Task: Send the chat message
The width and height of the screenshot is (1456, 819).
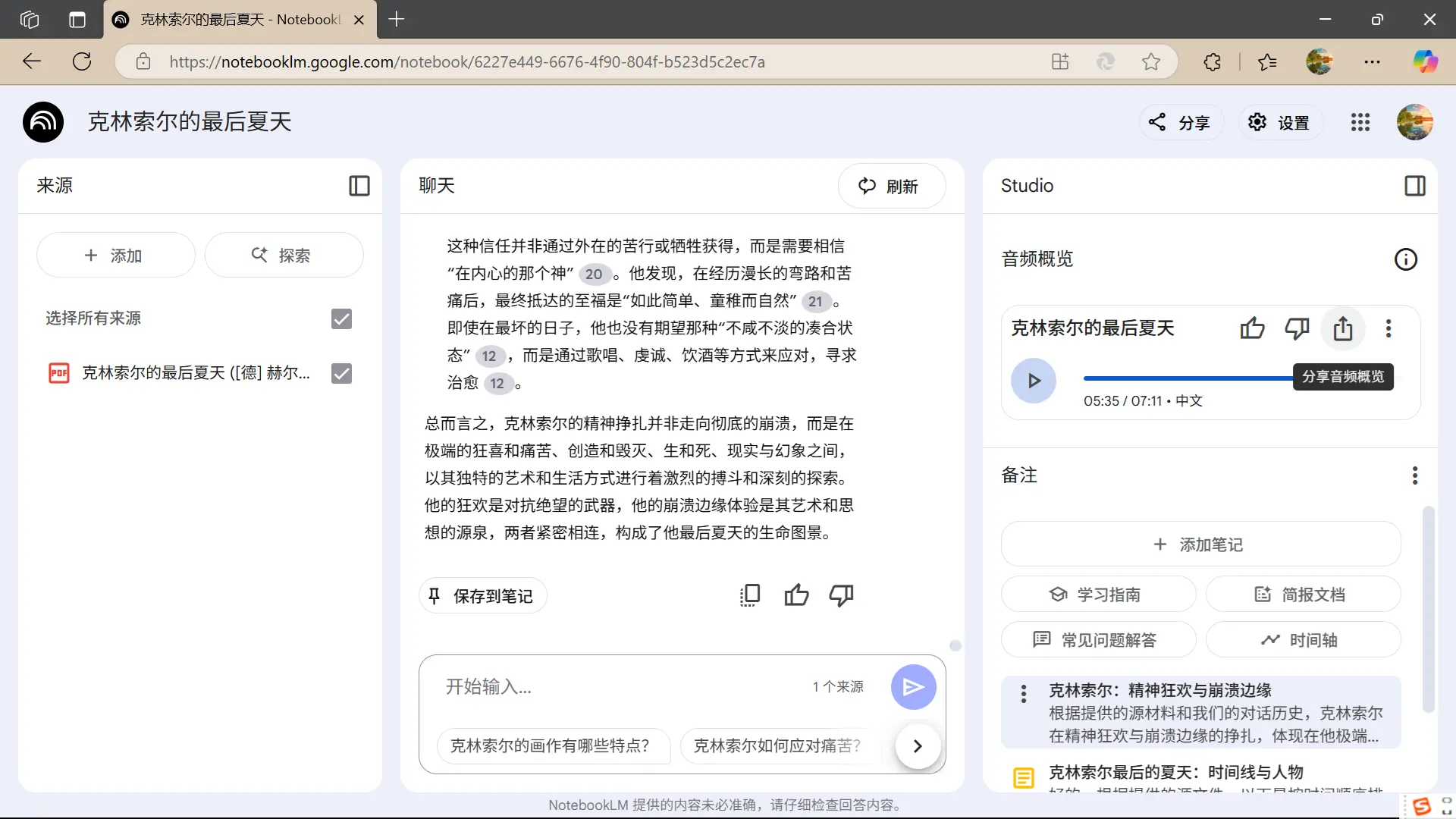Action: pyautogui.click(x=914, y=687)
